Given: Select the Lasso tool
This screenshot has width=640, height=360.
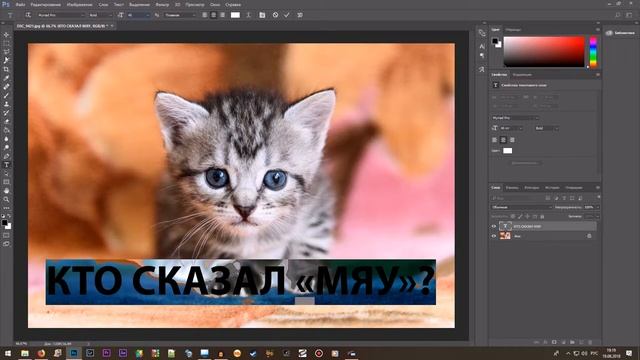Looking at the screenshot, I should point(6,52).
